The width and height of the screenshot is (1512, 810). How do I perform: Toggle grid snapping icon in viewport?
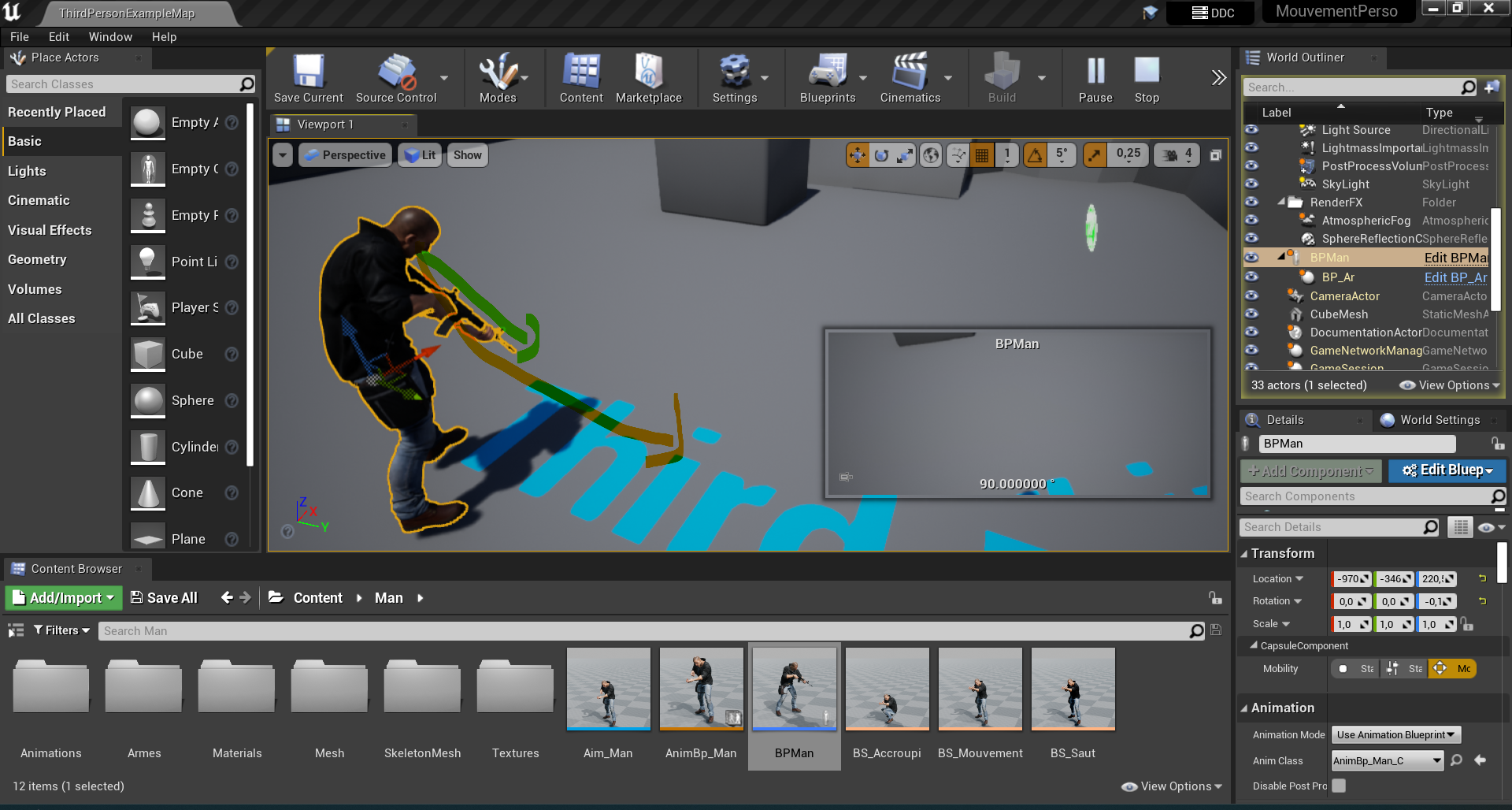click(x=982, y=155)
